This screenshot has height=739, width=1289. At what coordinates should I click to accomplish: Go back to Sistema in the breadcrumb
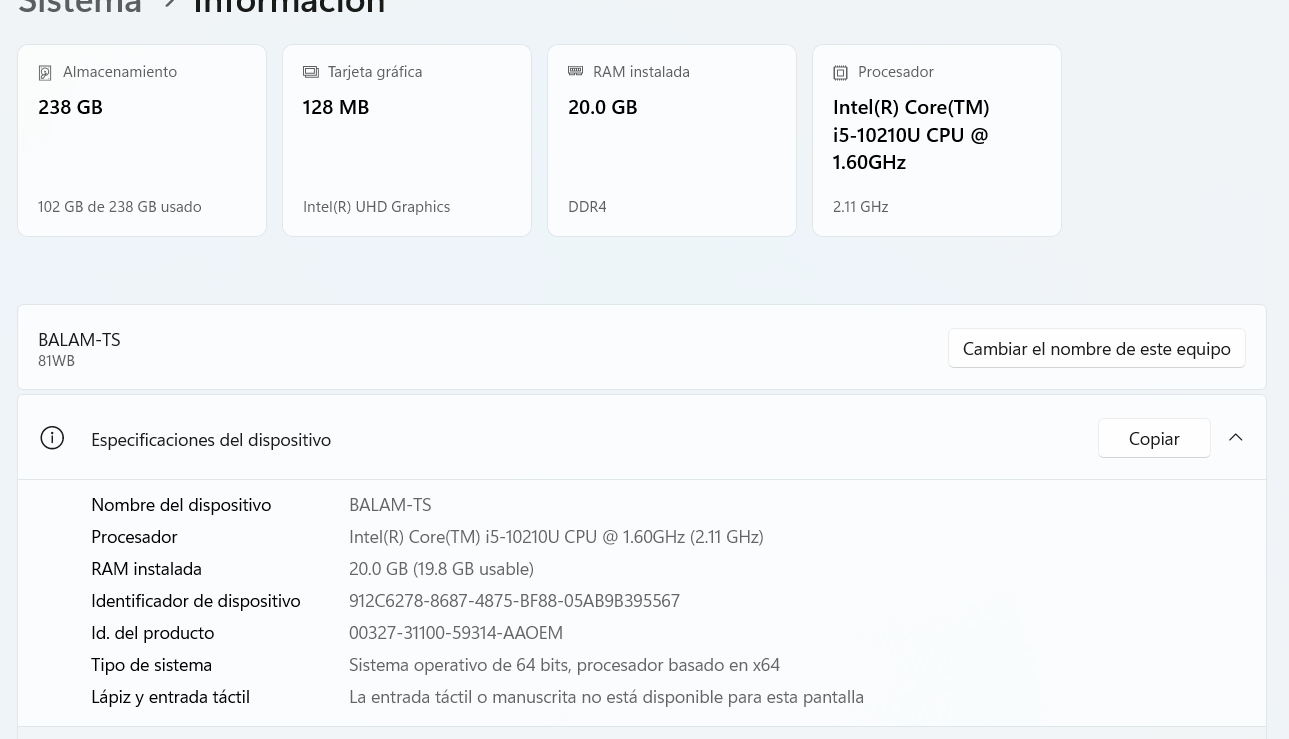click(x=80, y=6)
